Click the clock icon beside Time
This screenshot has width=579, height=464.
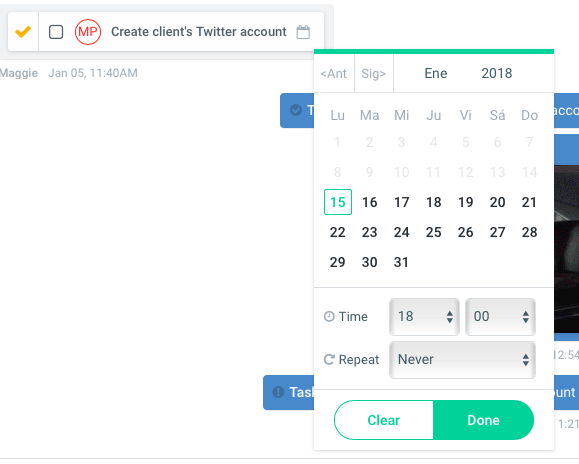[329, 317]
